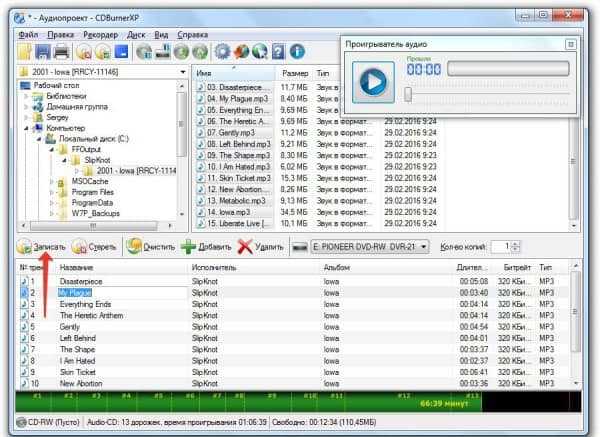600x437 pixels.
Task: Click the Стереть erase button
Action: pos(94,247)
